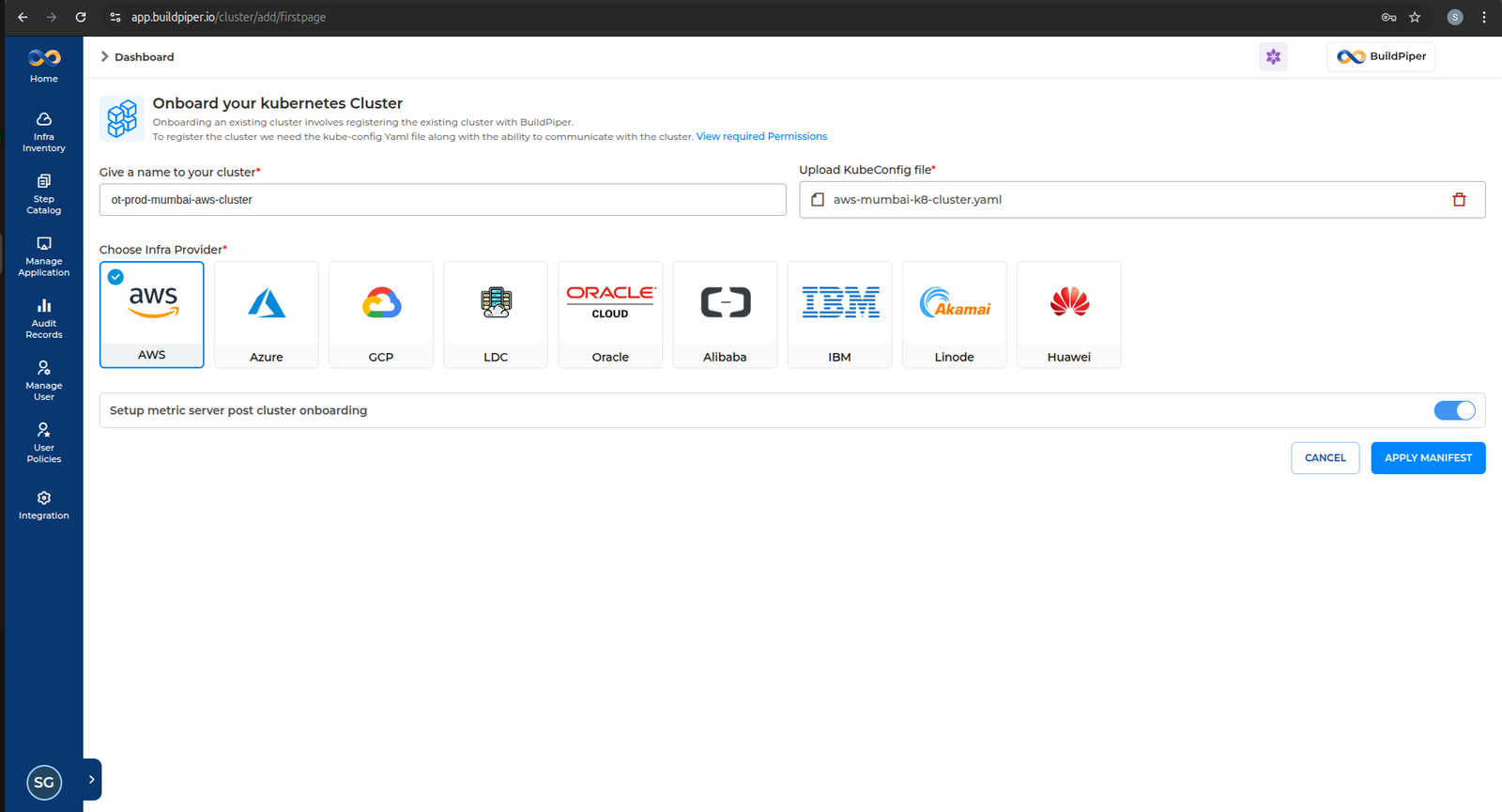Bookmark this page with star icon
Viewport: 1502px width, 812px height.
tap(1415, 17)
